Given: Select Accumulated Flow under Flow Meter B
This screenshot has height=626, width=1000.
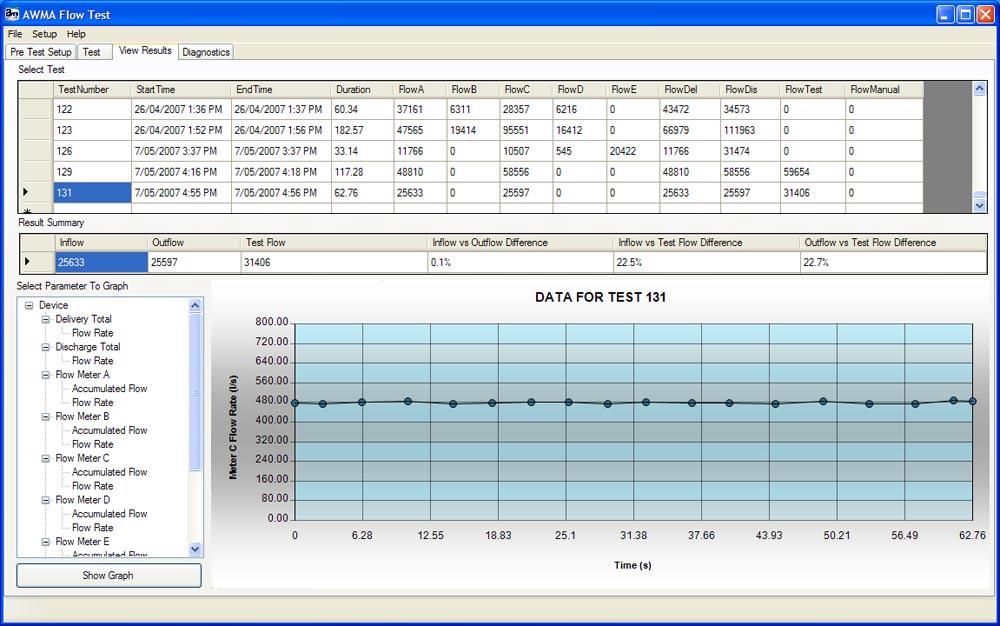Looking at the screenshot, I should click(110, 430).
